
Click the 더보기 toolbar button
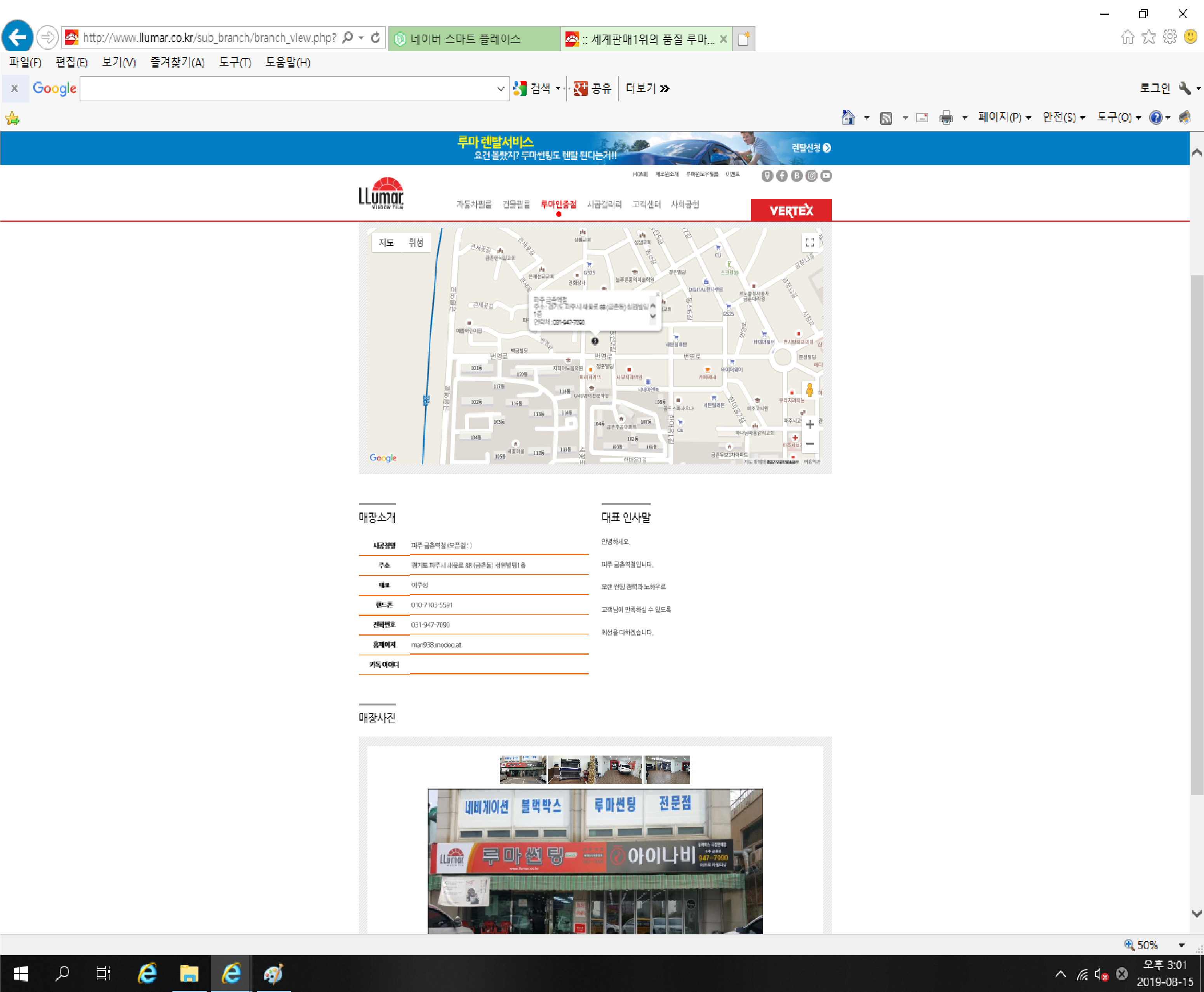647,88
